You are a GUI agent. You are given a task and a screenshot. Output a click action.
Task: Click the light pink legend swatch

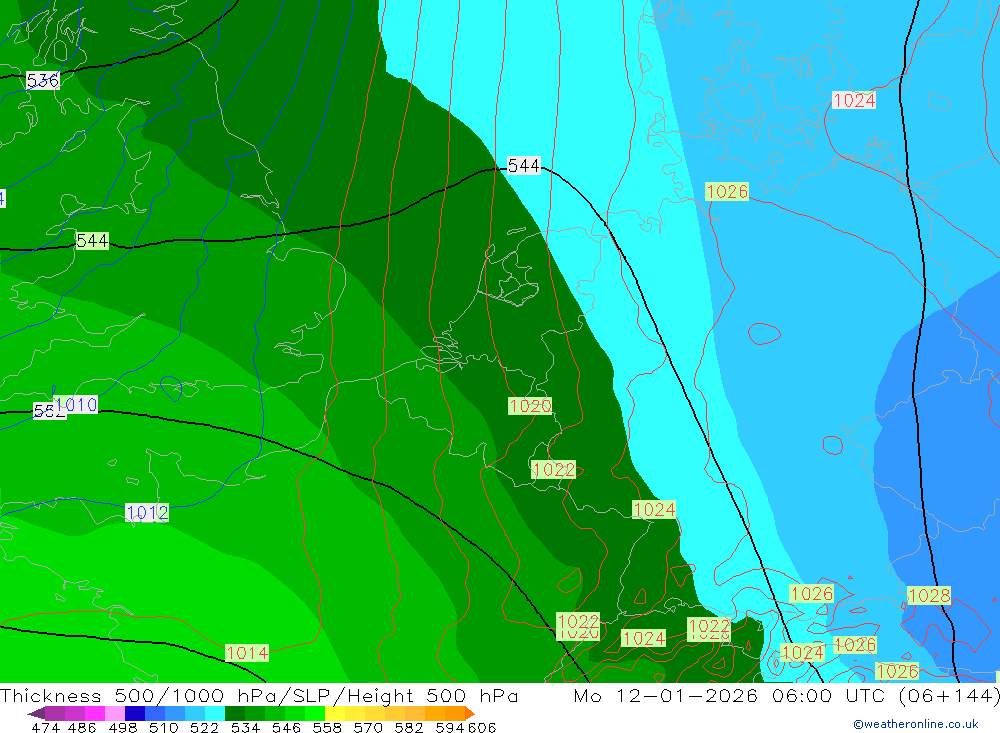[113, 713]
